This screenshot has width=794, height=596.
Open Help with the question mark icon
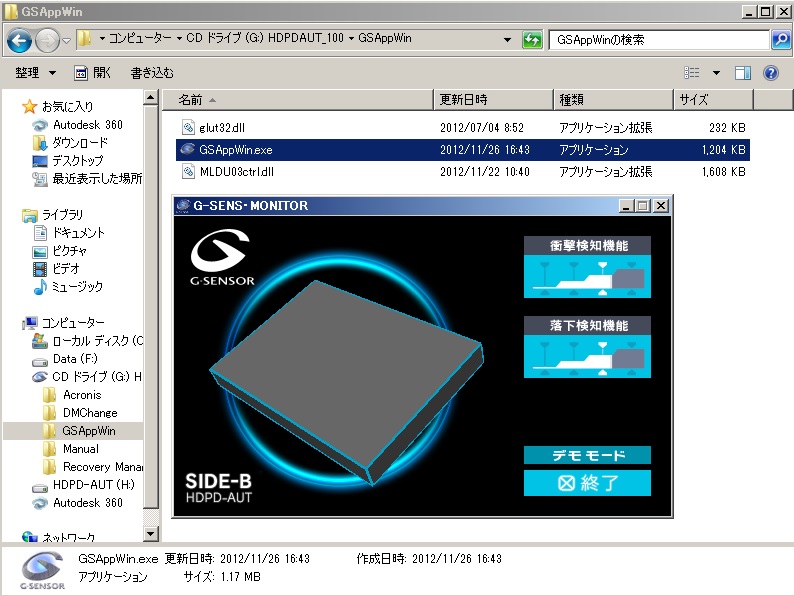pos(771,73)
